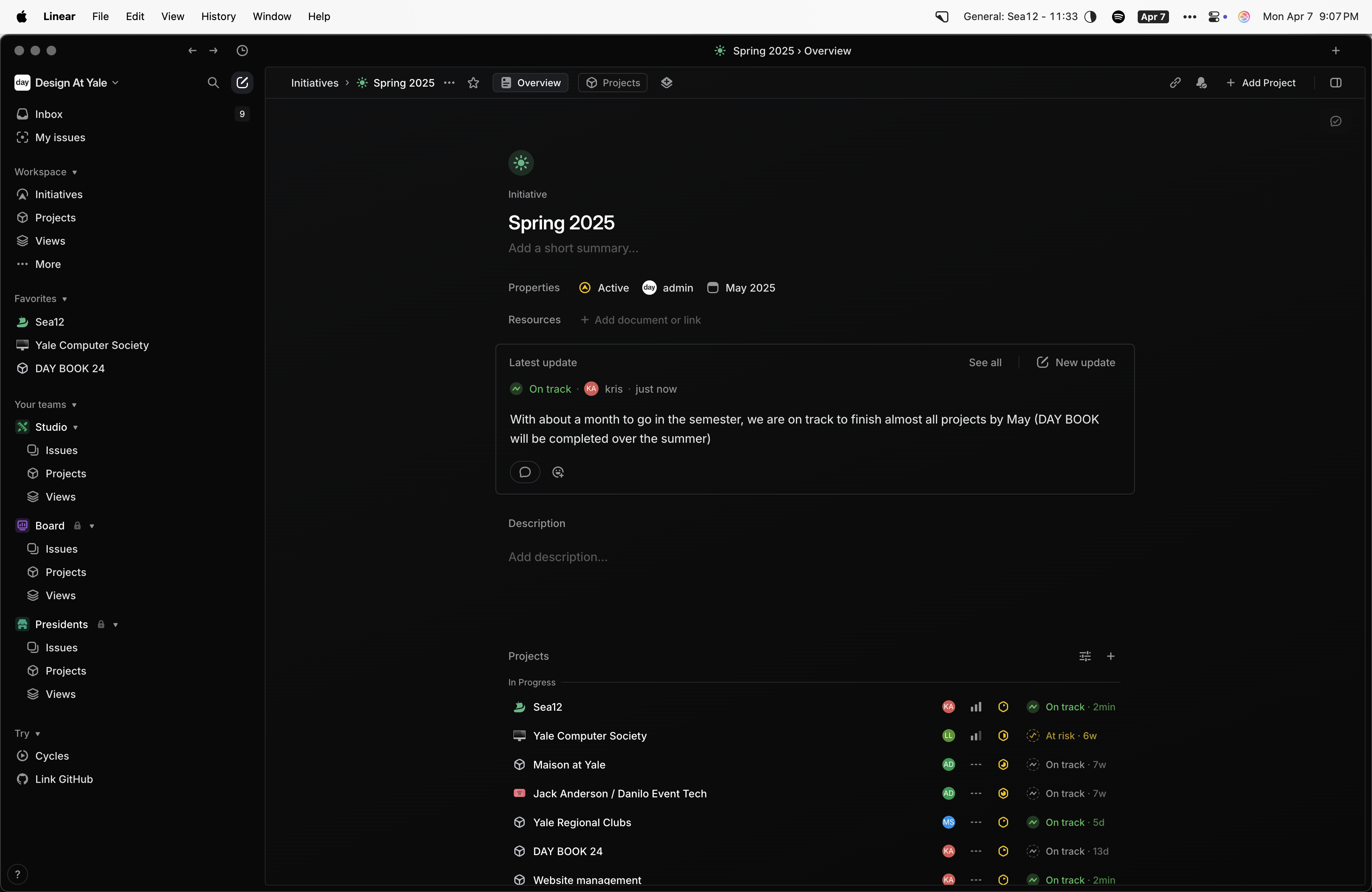Open the File menu
Viewport: 1372px width, 892px height.
100,16
